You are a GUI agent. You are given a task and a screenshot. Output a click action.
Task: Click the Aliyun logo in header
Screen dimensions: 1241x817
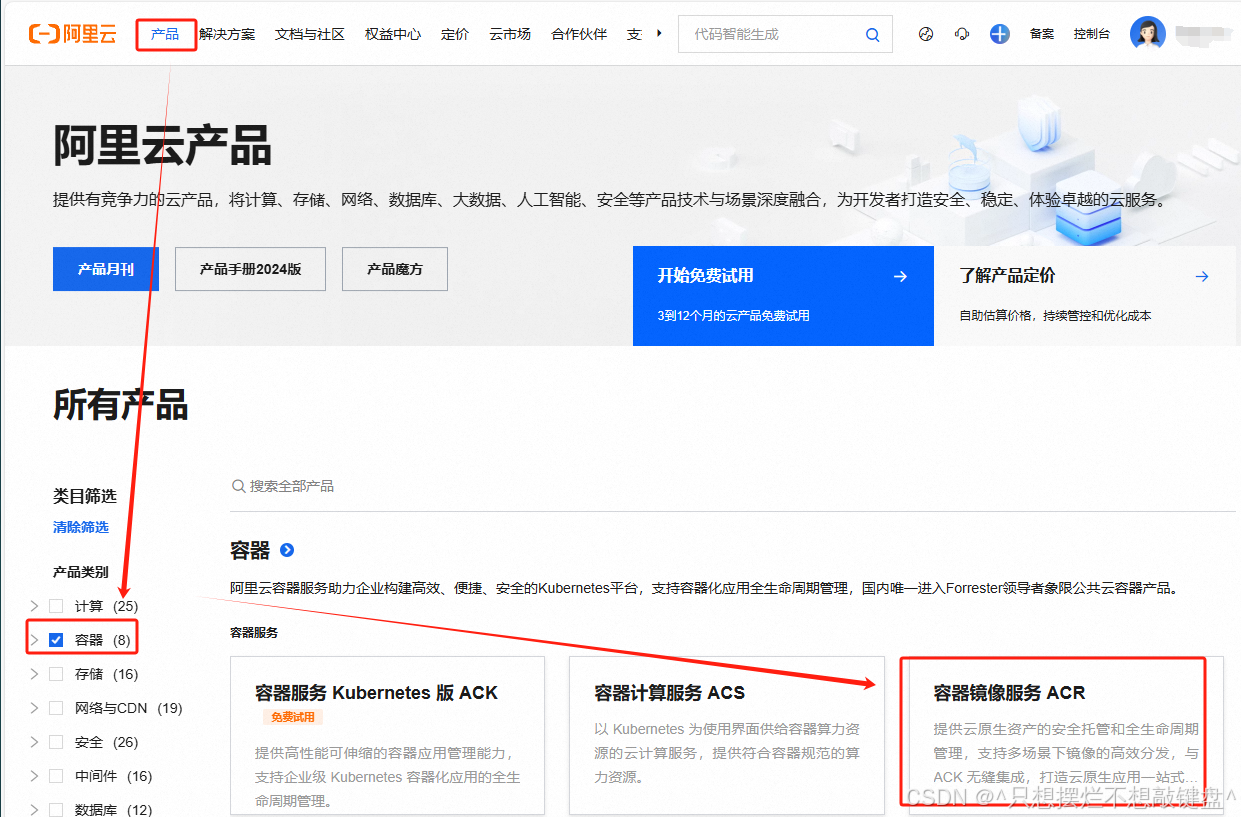pyautogui.click(x=72, y=34)
